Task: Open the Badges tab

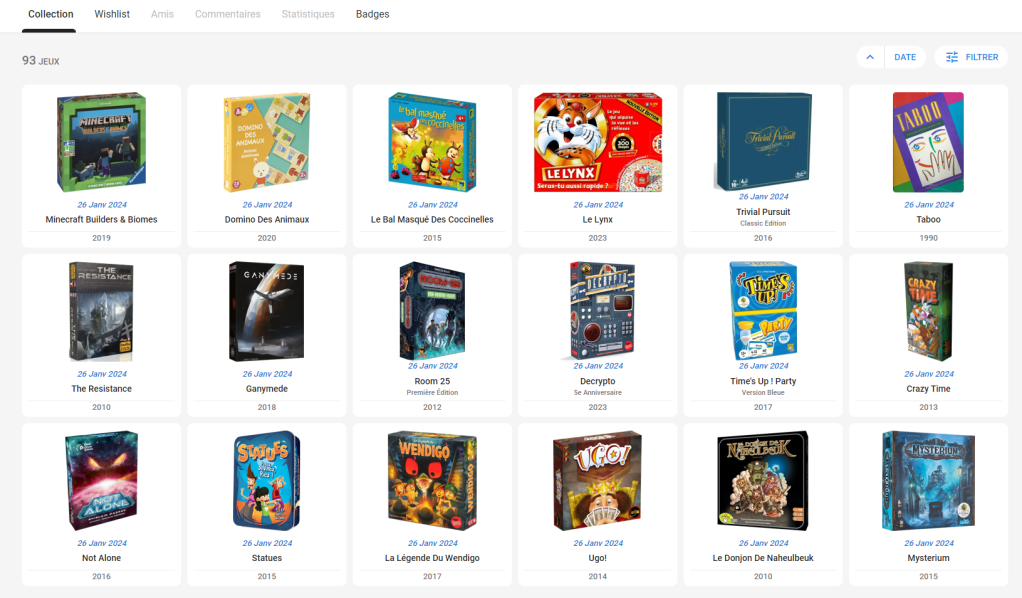Action: tap(373, 14)
